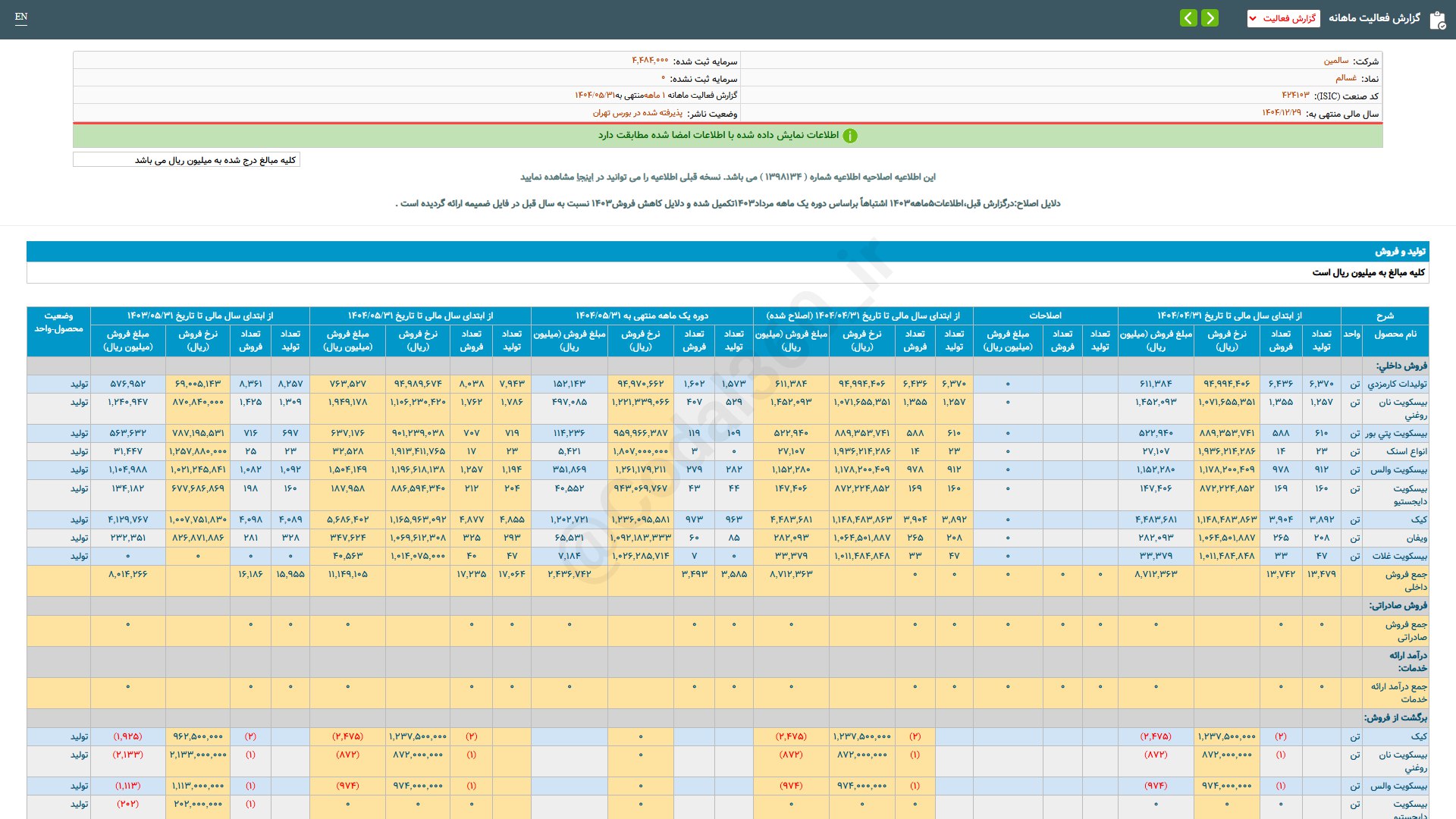Select cereal biscuit monthly sales ۷,۱۸۴

coord(570,557)
